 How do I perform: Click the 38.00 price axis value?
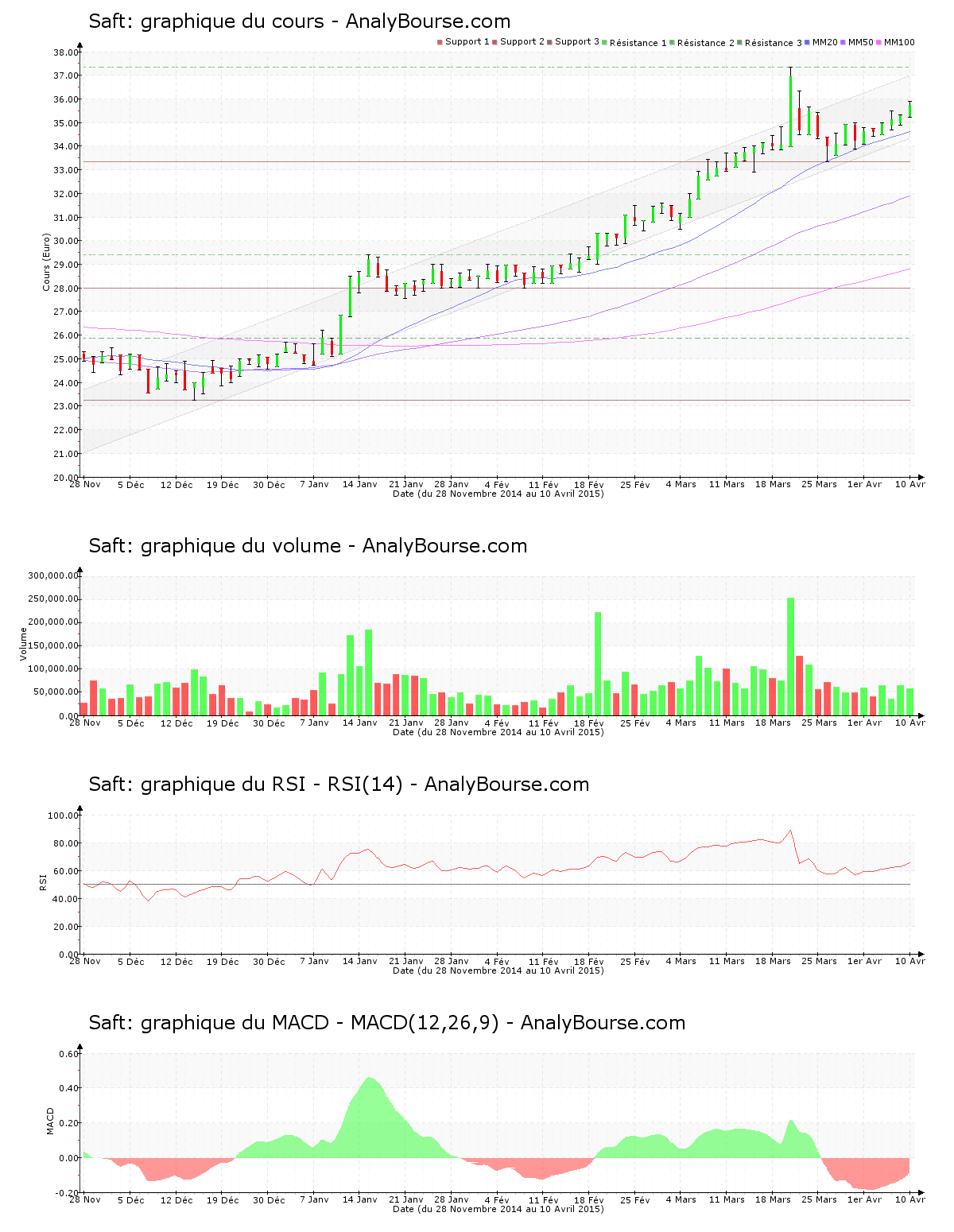65,52
